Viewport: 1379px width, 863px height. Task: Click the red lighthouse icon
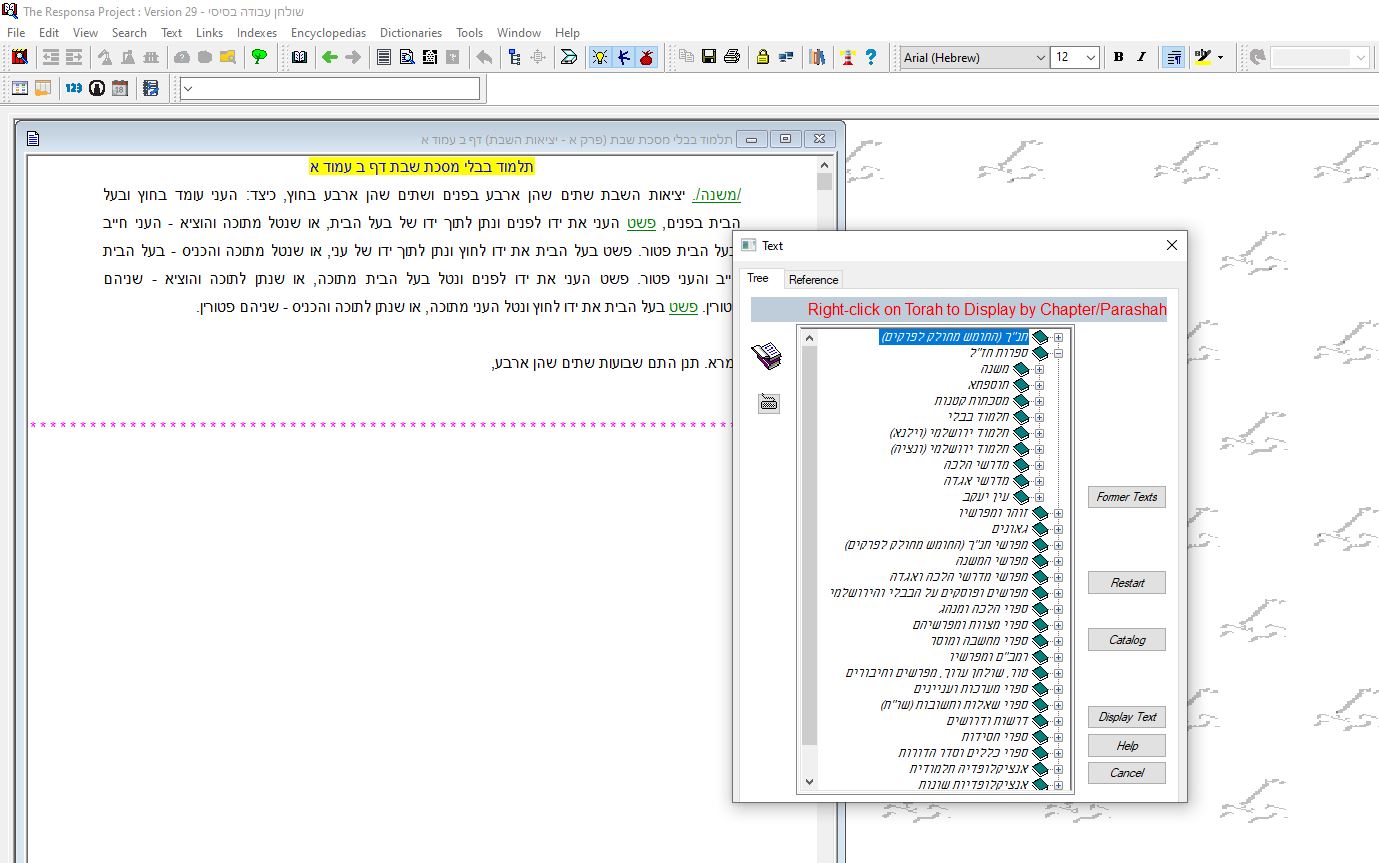click(x=847, y=57)
